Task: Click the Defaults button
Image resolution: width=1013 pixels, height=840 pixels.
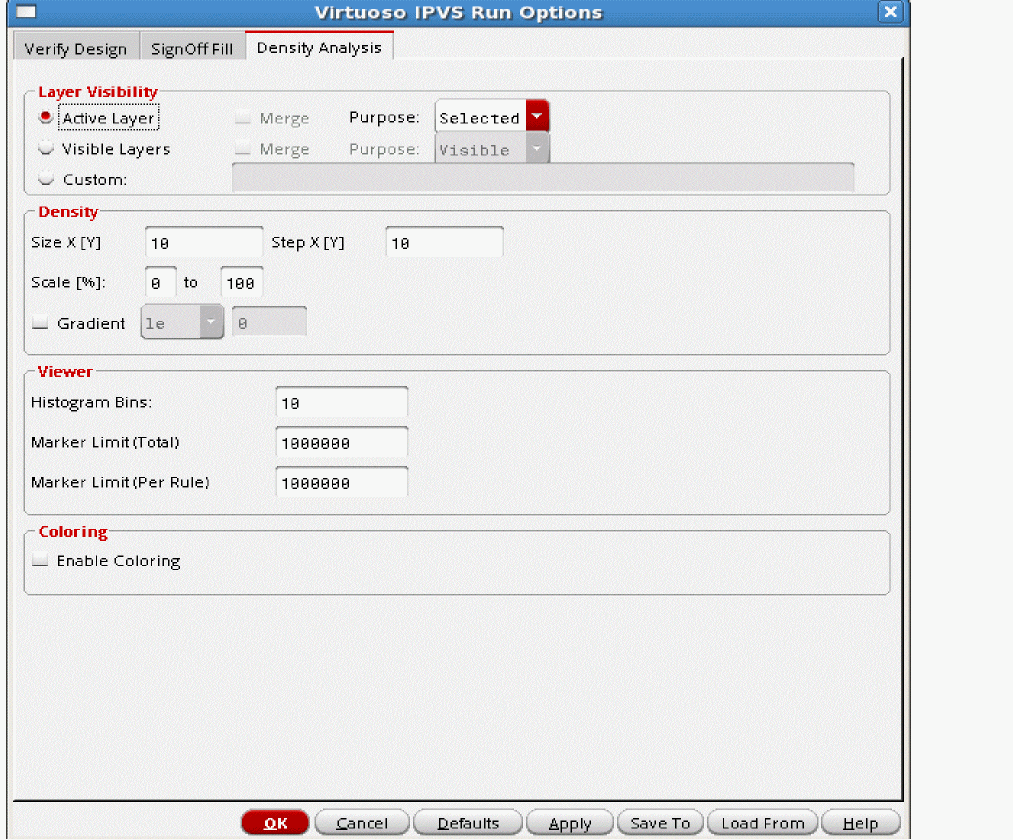Action: 468,823
